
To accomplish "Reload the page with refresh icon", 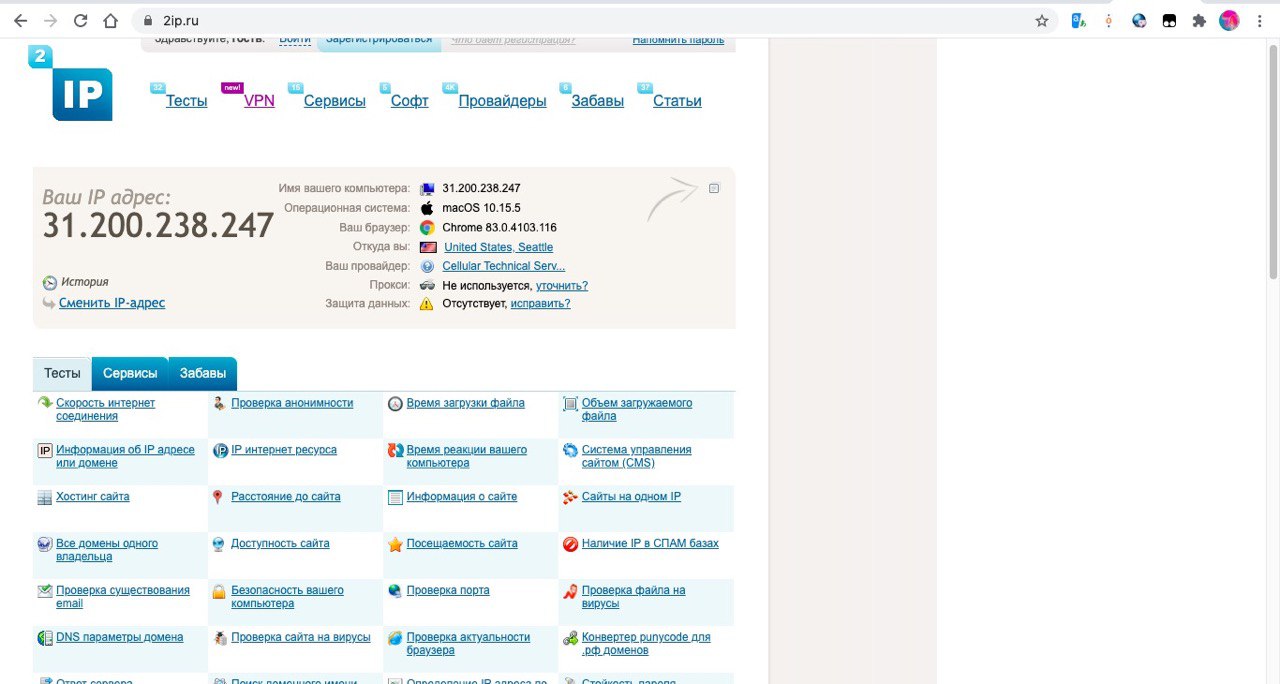I will pyautogui.click(x=80, y=20).
